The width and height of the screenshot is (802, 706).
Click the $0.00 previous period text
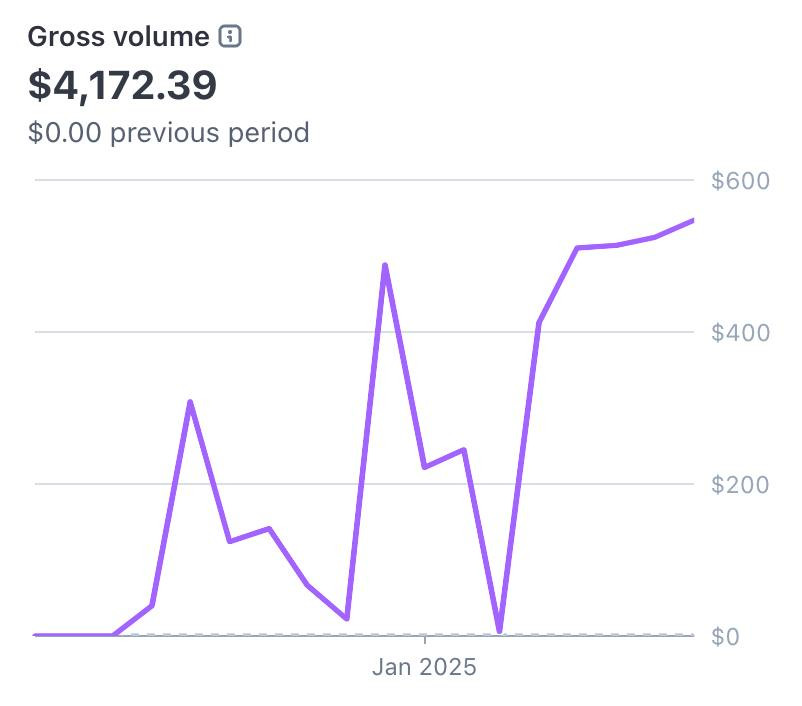pos(168,132)
